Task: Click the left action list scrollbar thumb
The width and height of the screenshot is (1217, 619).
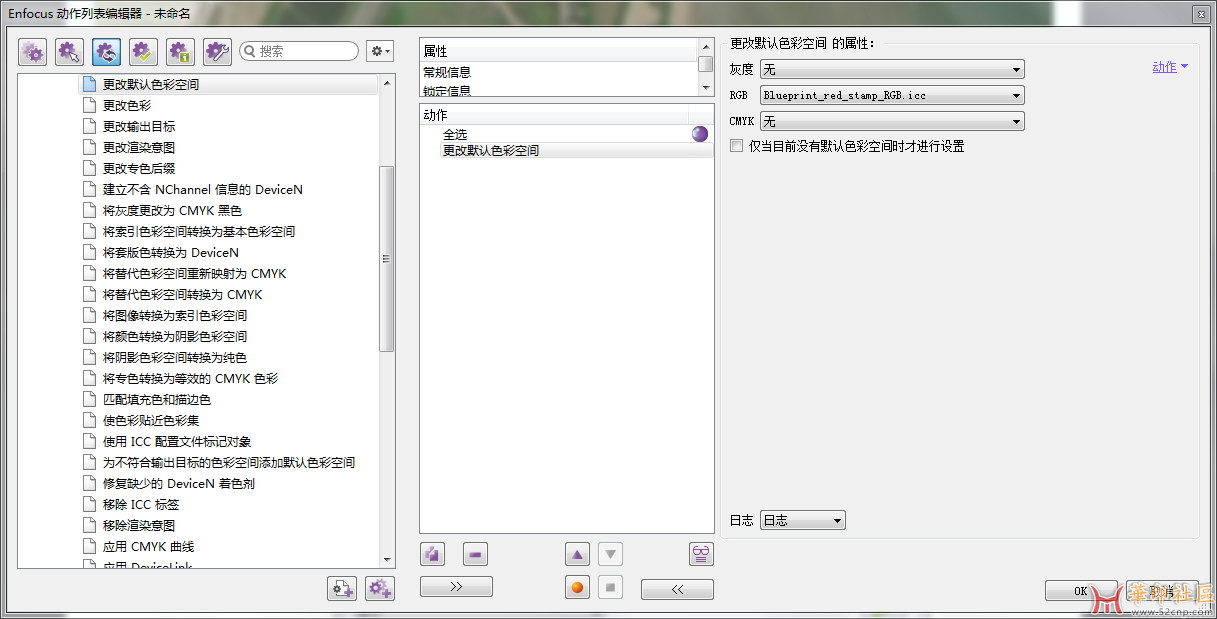Action: point(387,258)
